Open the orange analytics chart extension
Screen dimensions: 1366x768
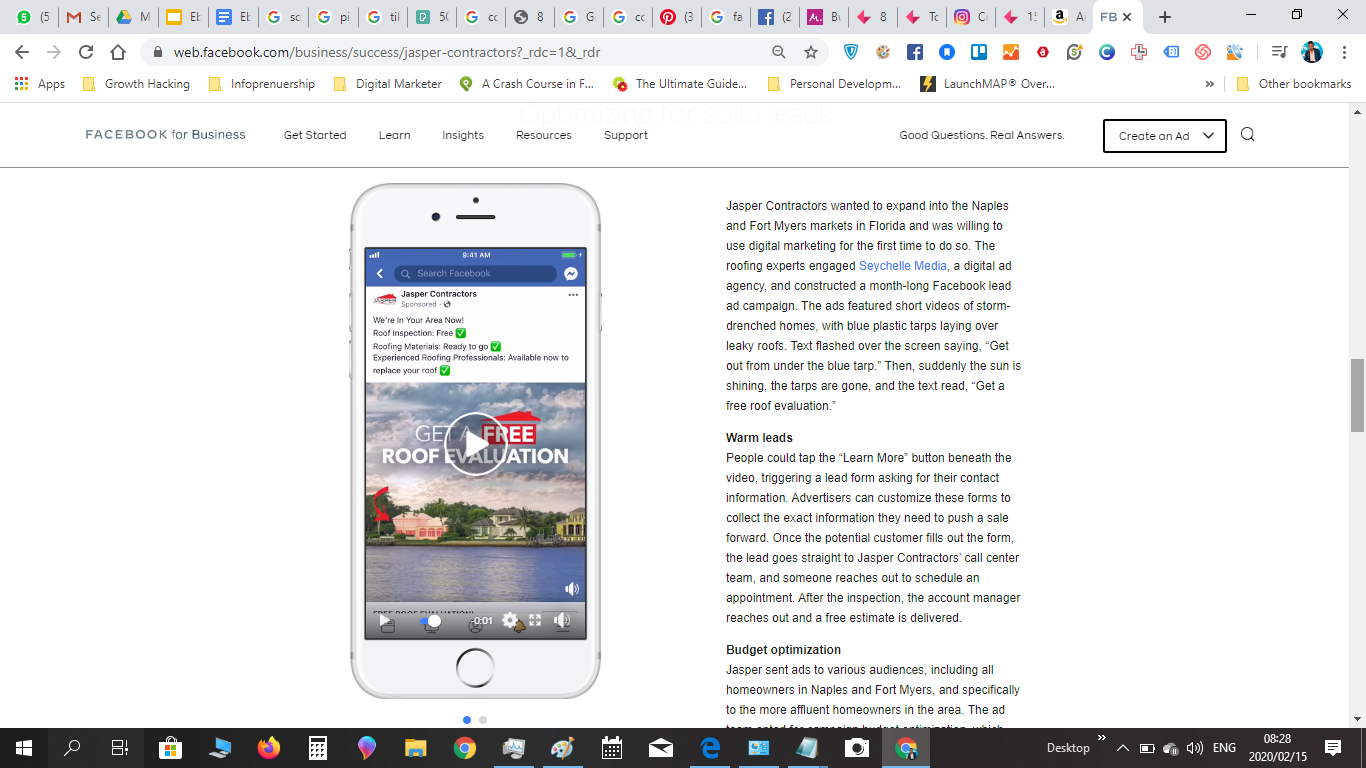(x=1011, y=52)
